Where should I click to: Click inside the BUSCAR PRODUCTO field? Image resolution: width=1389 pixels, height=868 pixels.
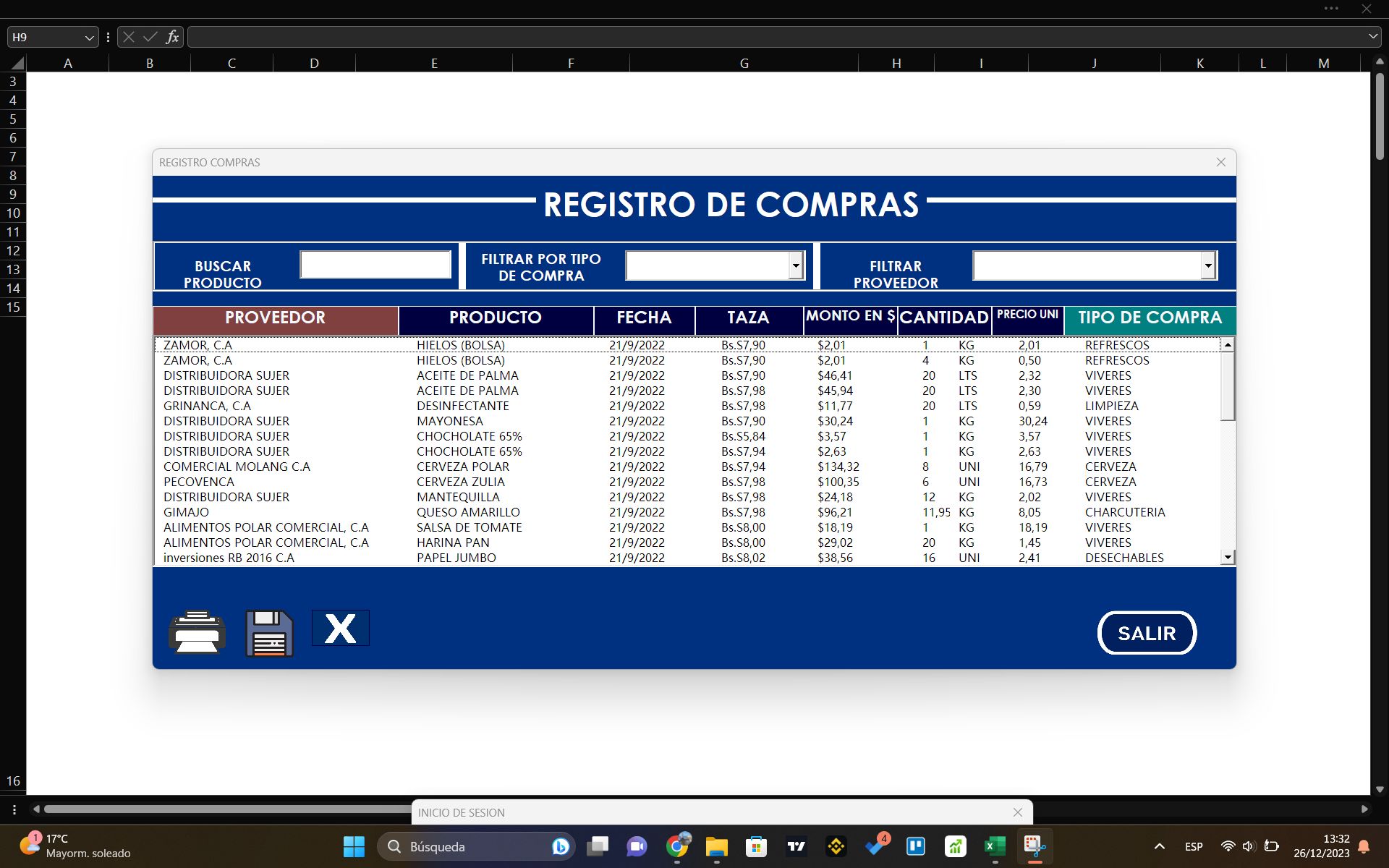pyautogui.click(x=375, y=263)
